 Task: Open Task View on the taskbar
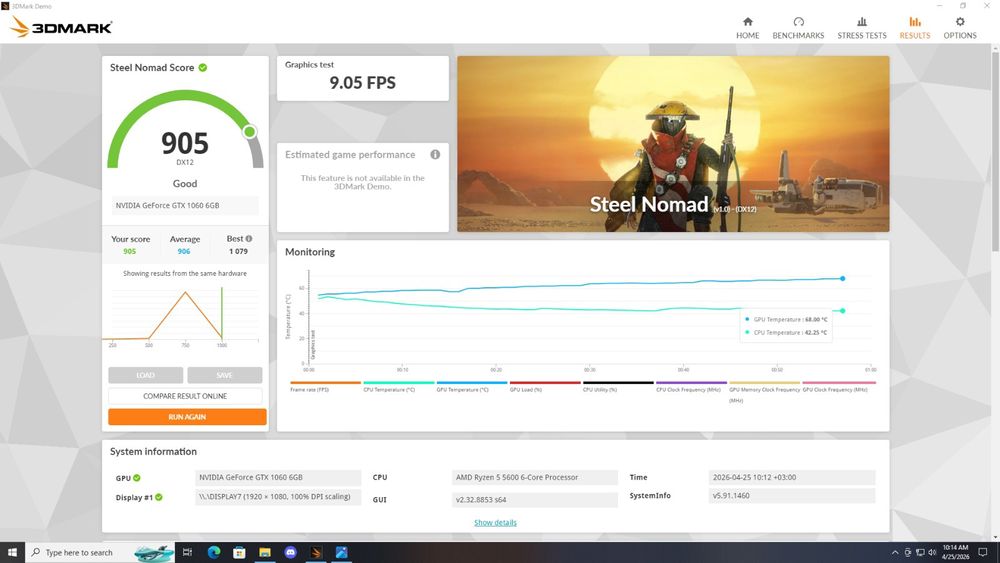[187, 552]
